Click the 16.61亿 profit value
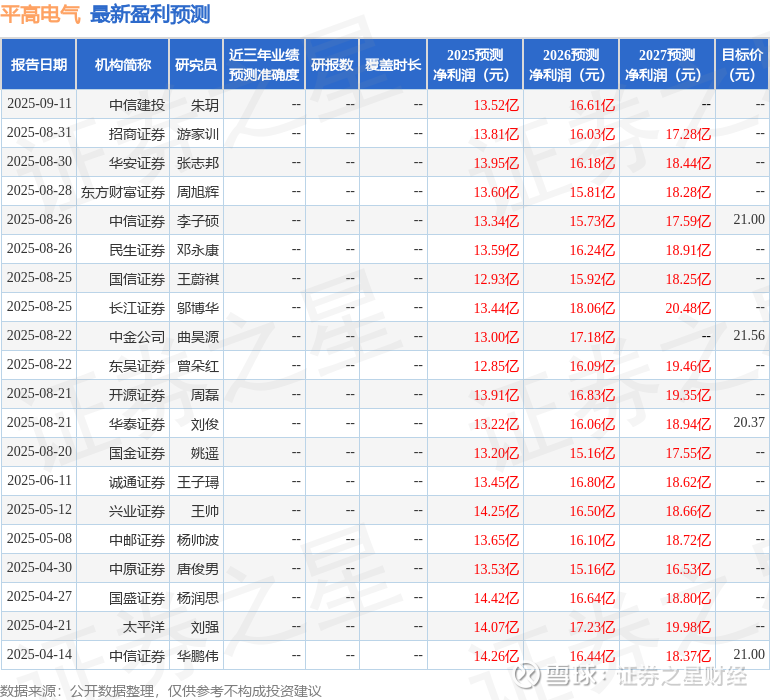 coord(592,105)
